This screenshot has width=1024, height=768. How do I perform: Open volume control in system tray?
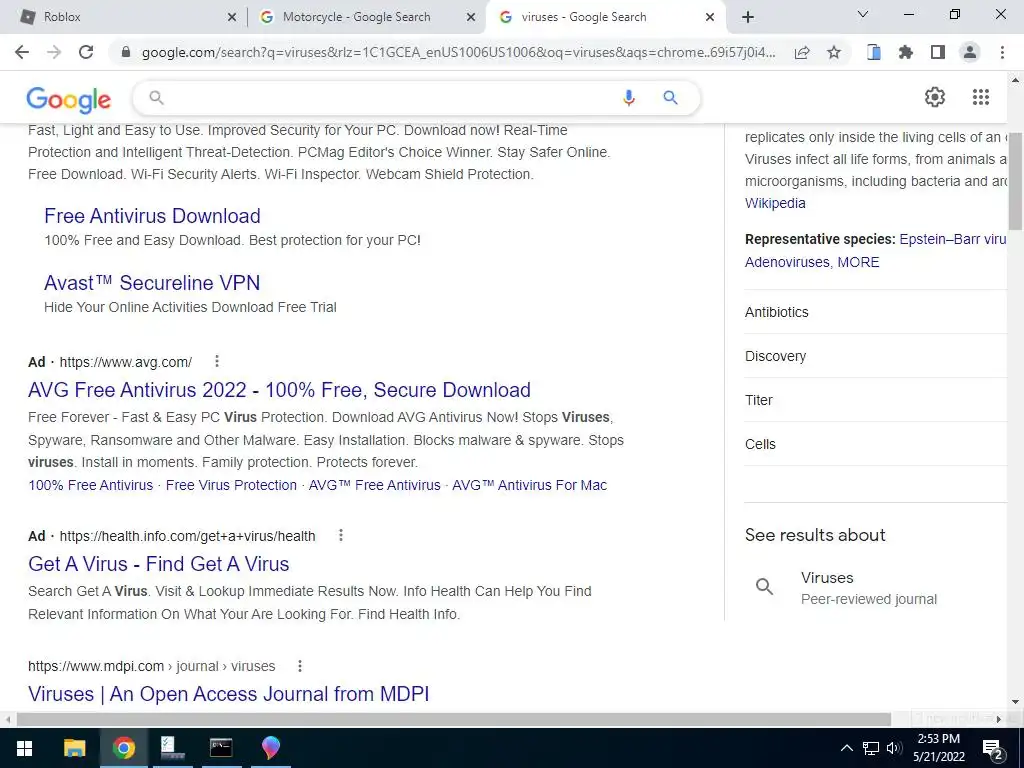pos(894,748)
